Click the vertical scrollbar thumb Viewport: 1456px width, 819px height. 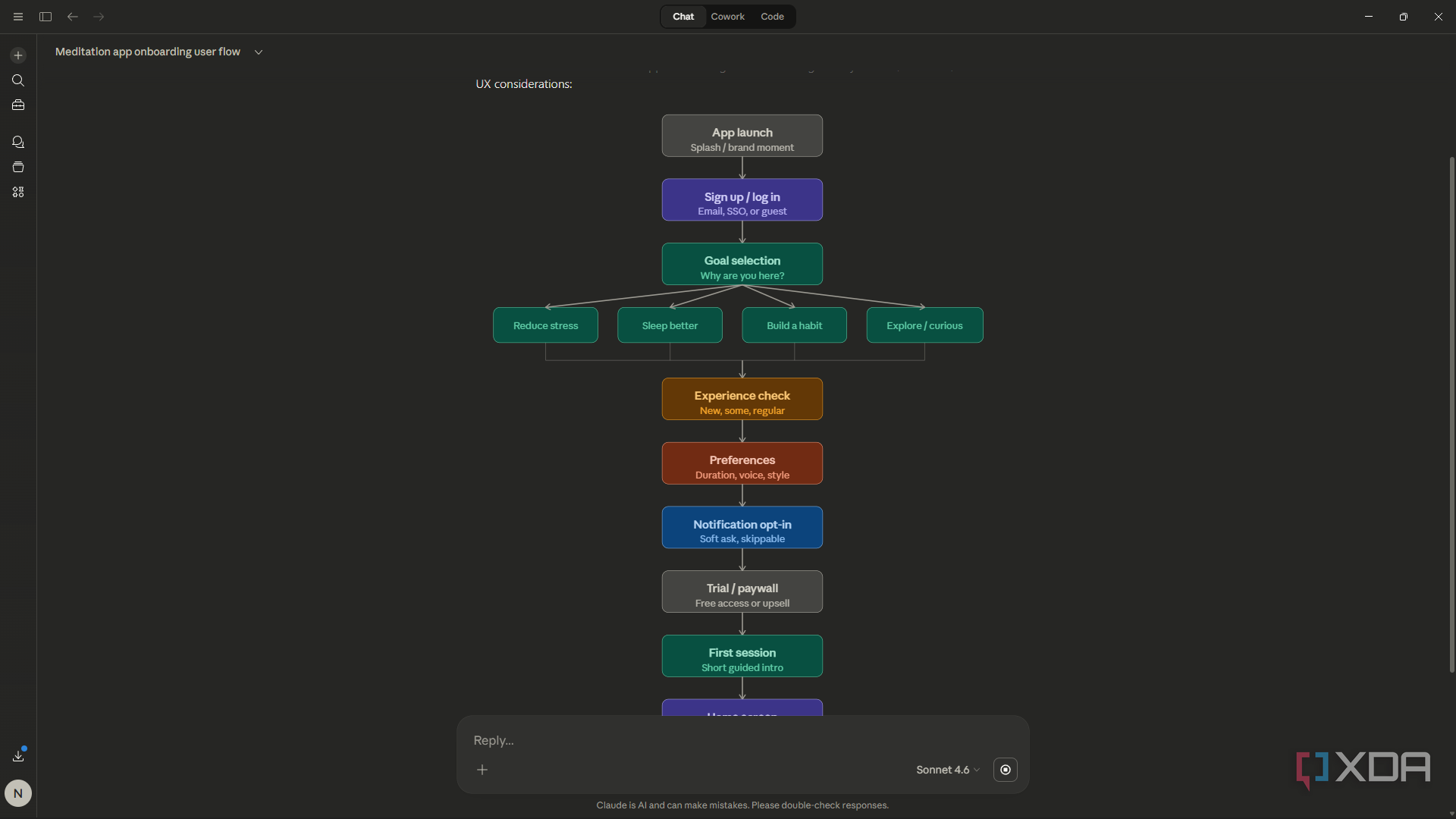coord(1451,414)
